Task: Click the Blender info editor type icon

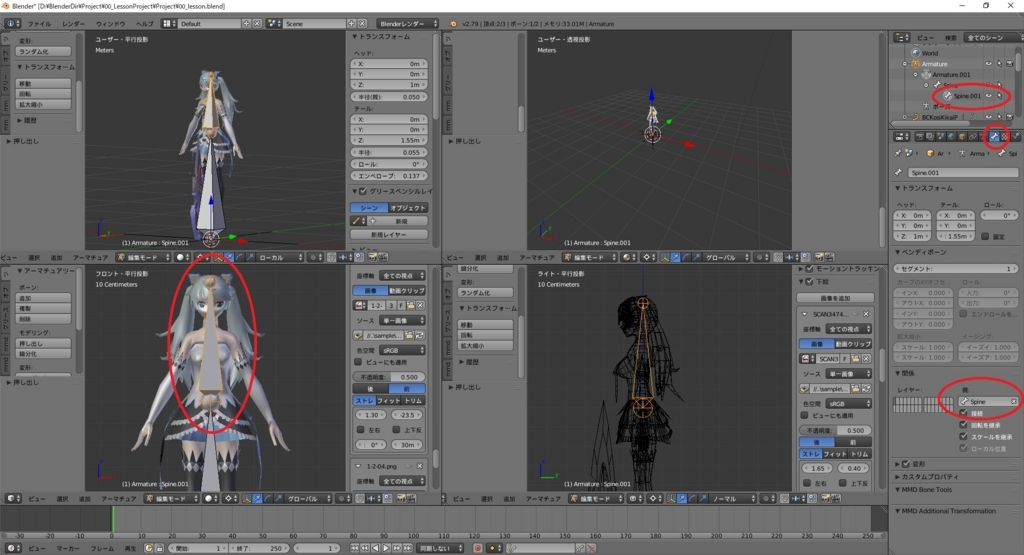Action: (12, 24)
